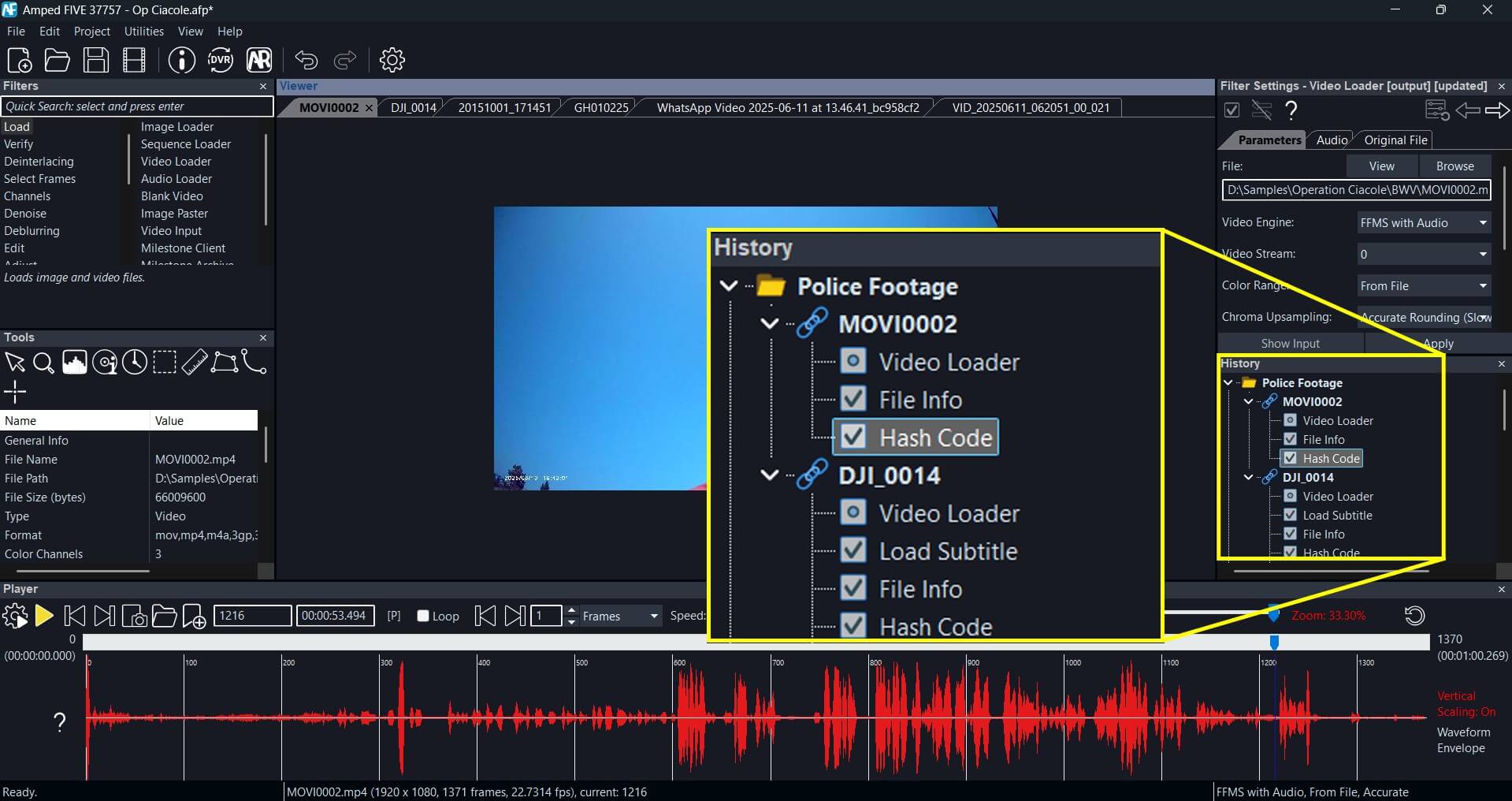Enable the Loop playback checkbox
This screenshot has width=1512, height=801.
(422, 617)
